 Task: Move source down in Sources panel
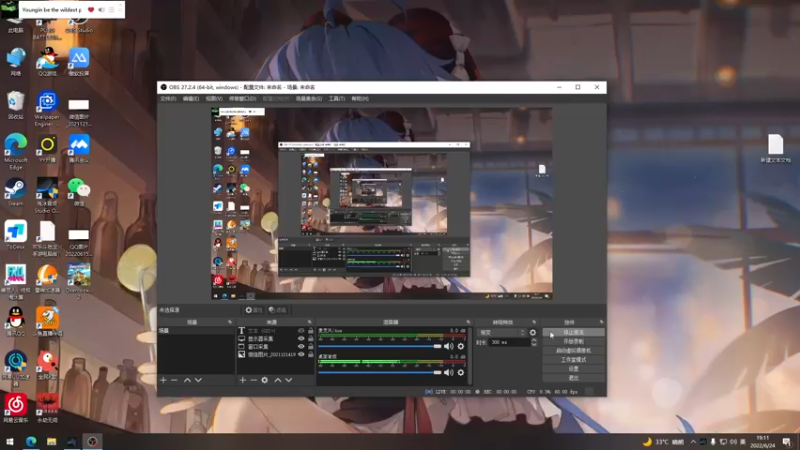tap(289, 380)
